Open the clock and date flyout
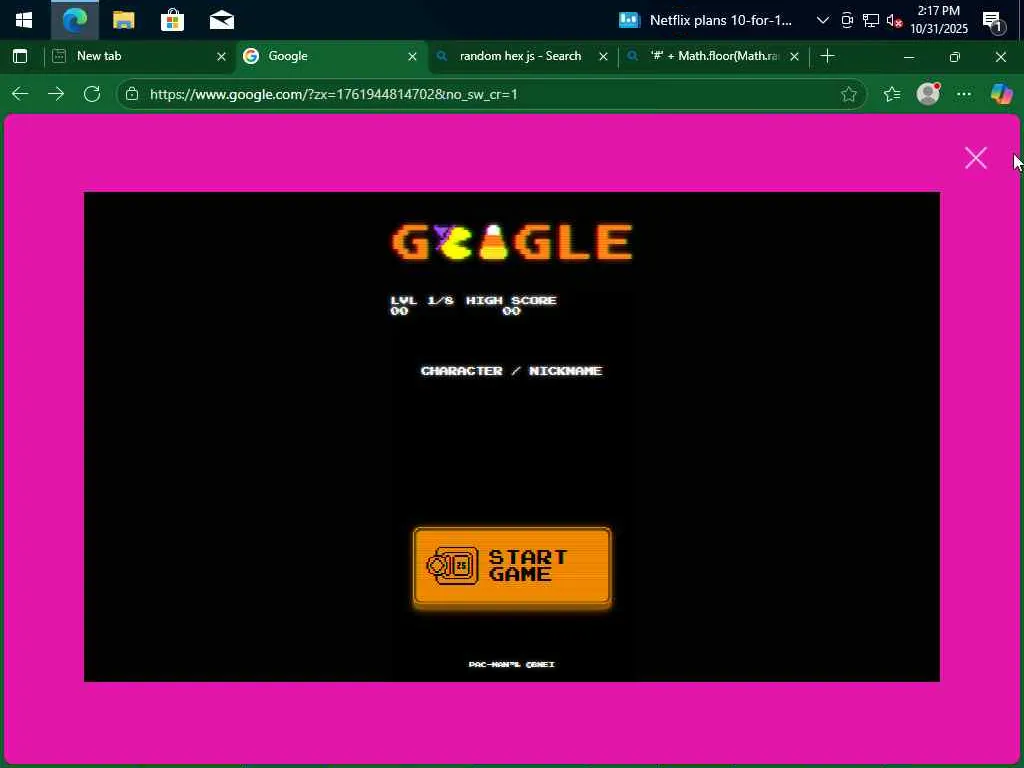This screenshot has height=768, width=1024. (938, 20)
